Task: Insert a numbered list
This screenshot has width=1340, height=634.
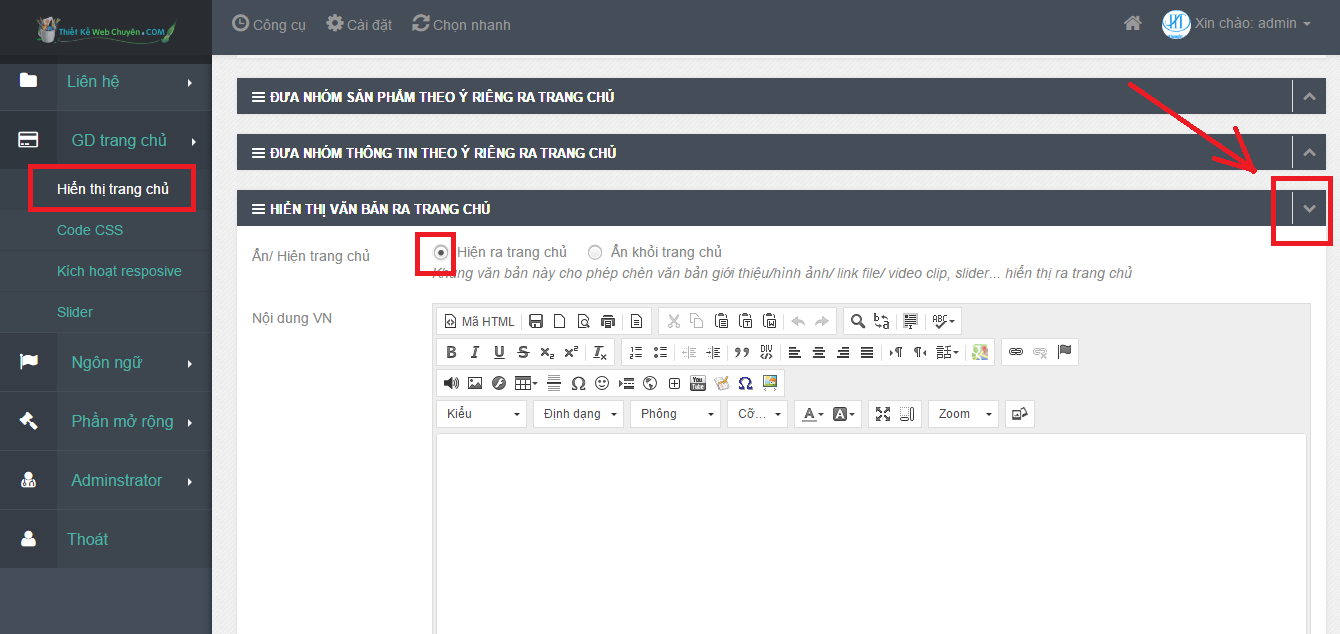Action: (x=636, y=352)
